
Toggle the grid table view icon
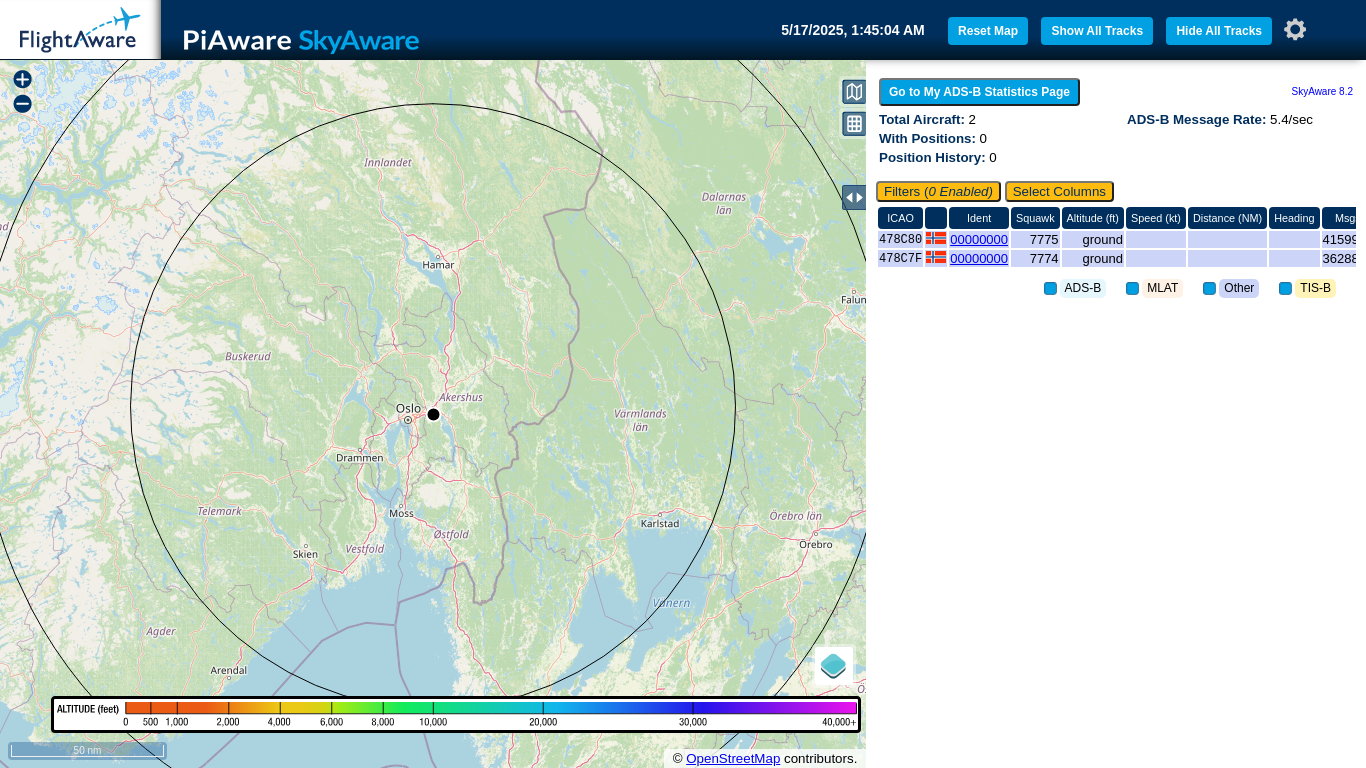[854, 124]
